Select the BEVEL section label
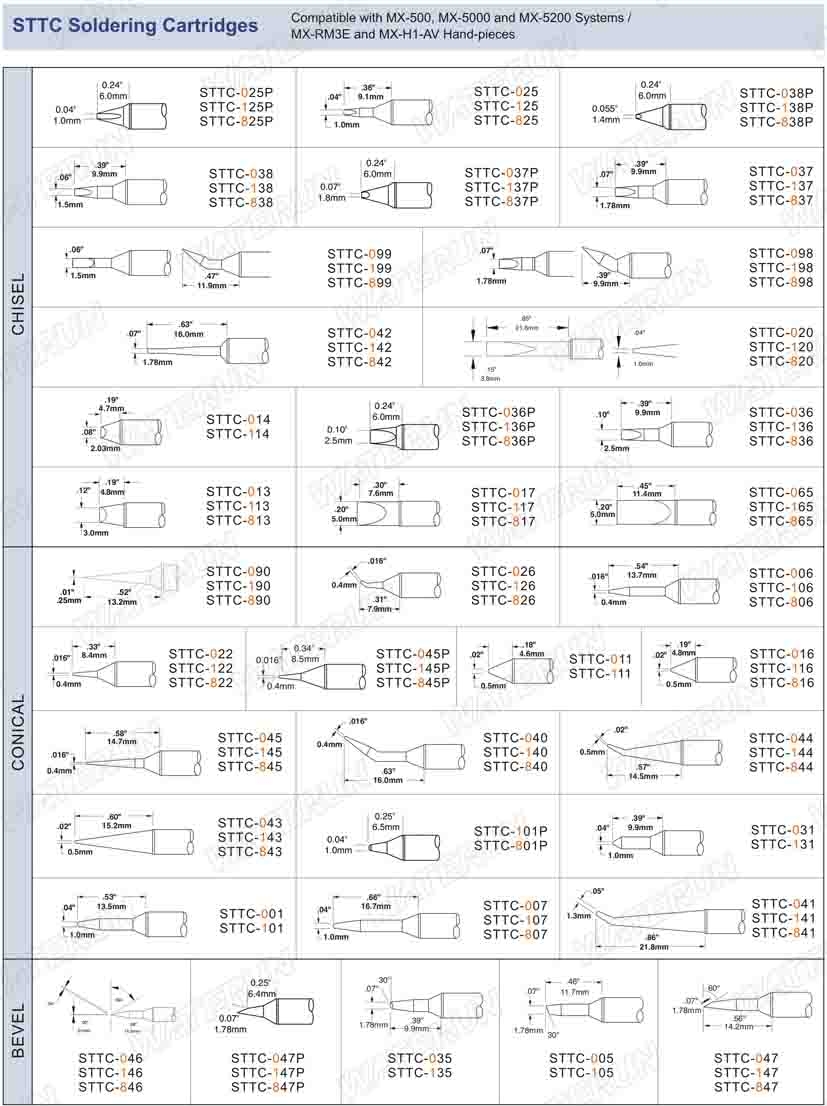Image resolution: width=827 pixels, height=1106 pixels. tap(18, 1031)
